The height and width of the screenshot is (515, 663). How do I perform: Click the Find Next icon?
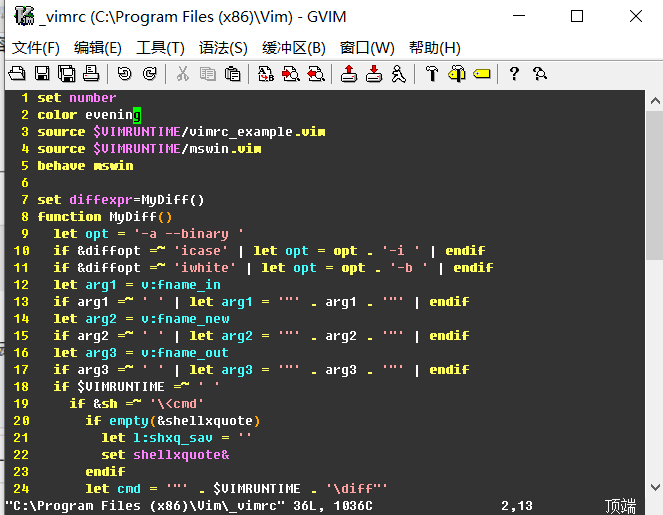[x=291, y=74]
